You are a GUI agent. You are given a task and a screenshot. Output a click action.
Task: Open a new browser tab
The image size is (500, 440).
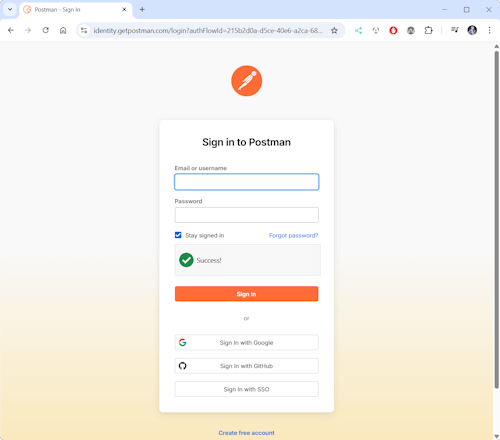(x=142, y=9)
